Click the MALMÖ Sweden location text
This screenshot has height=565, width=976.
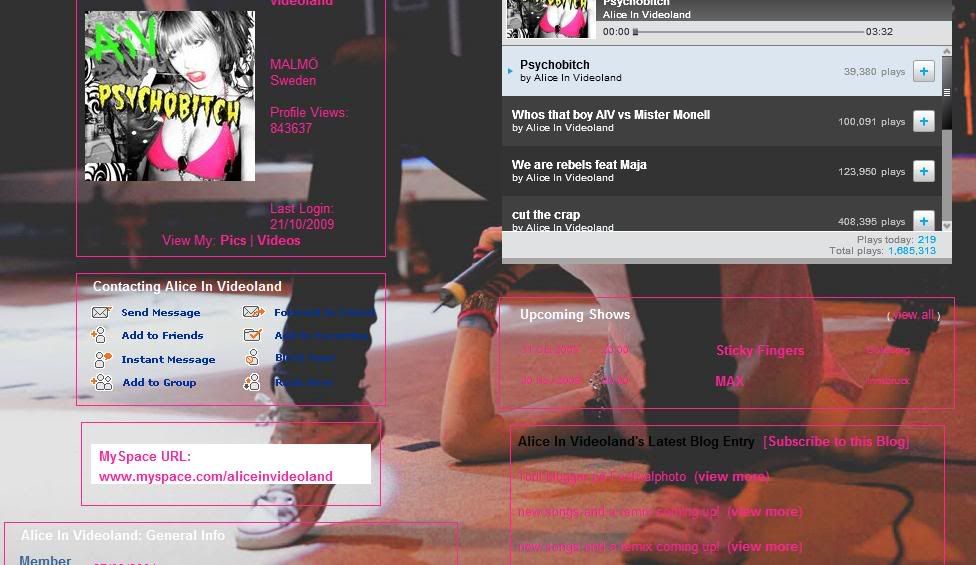click(294, 72)
